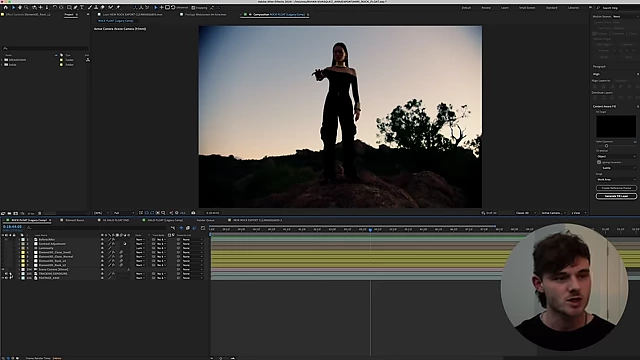Click the Search Help magnifier icon
The width and height of the screenshot is (640, 360).
point(598,8)
